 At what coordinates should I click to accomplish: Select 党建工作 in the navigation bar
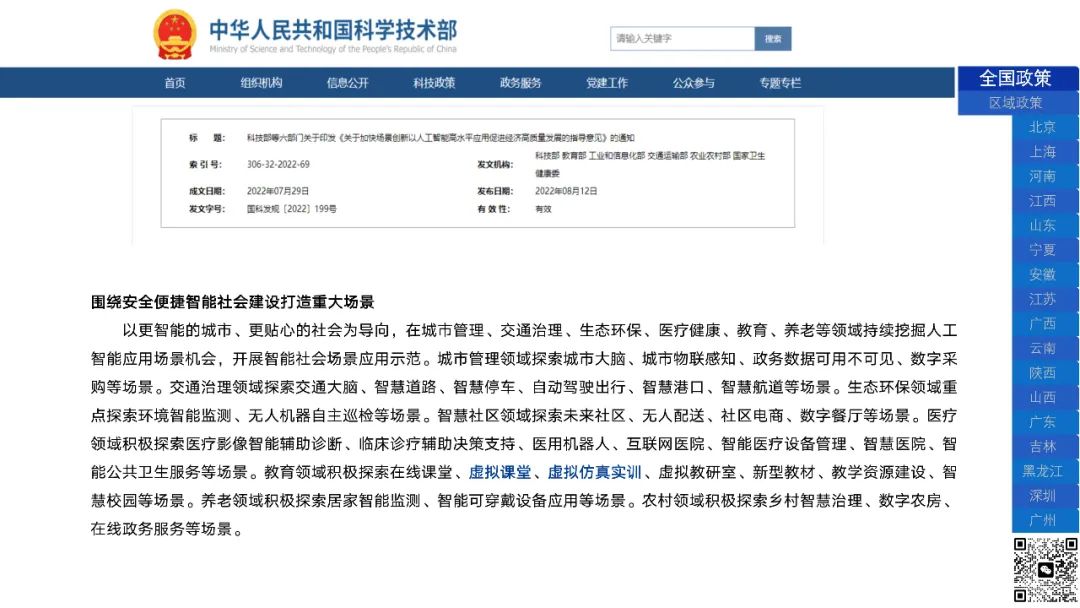point(607,83)
